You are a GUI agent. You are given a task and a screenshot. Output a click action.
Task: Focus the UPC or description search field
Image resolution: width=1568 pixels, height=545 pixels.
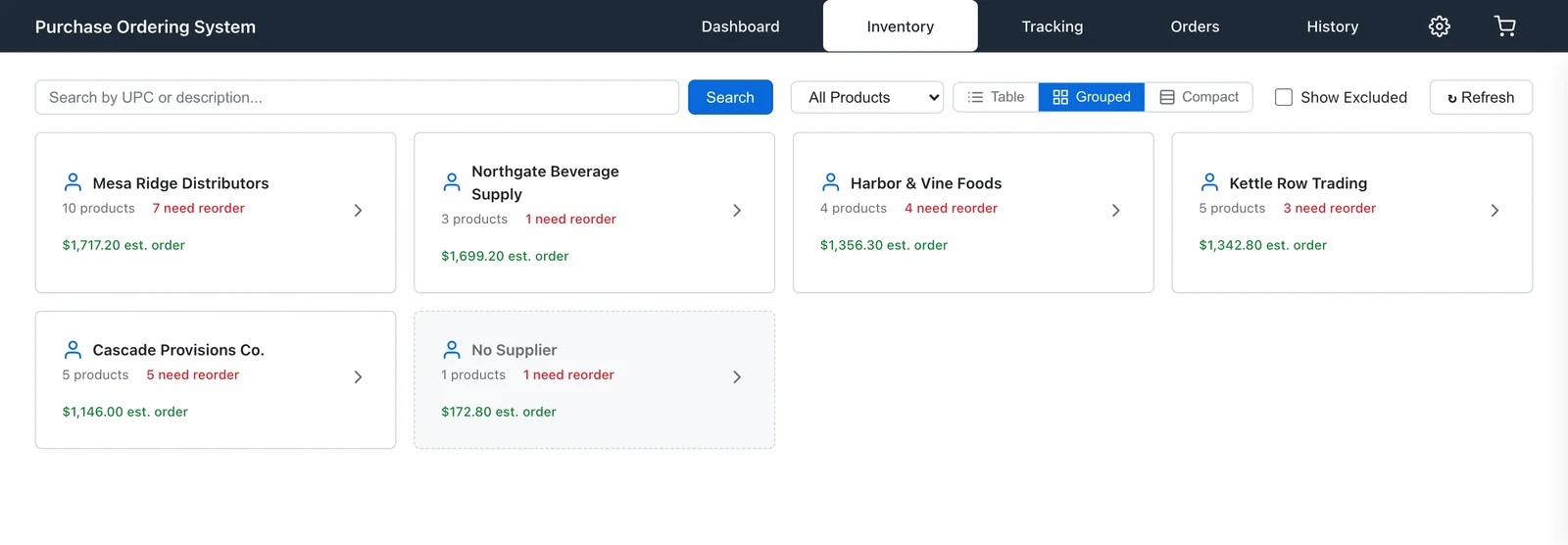pyautogui.click(x=357, y=97)
